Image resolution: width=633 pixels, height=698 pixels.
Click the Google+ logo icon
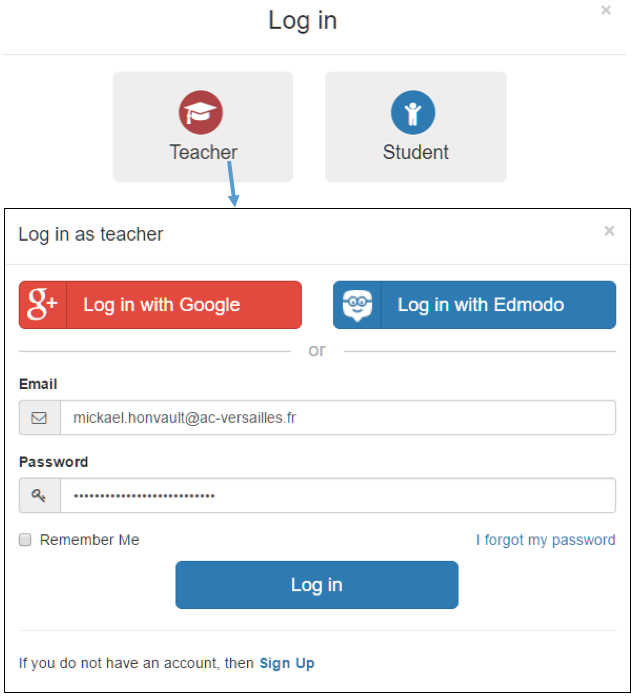point(43,305)
